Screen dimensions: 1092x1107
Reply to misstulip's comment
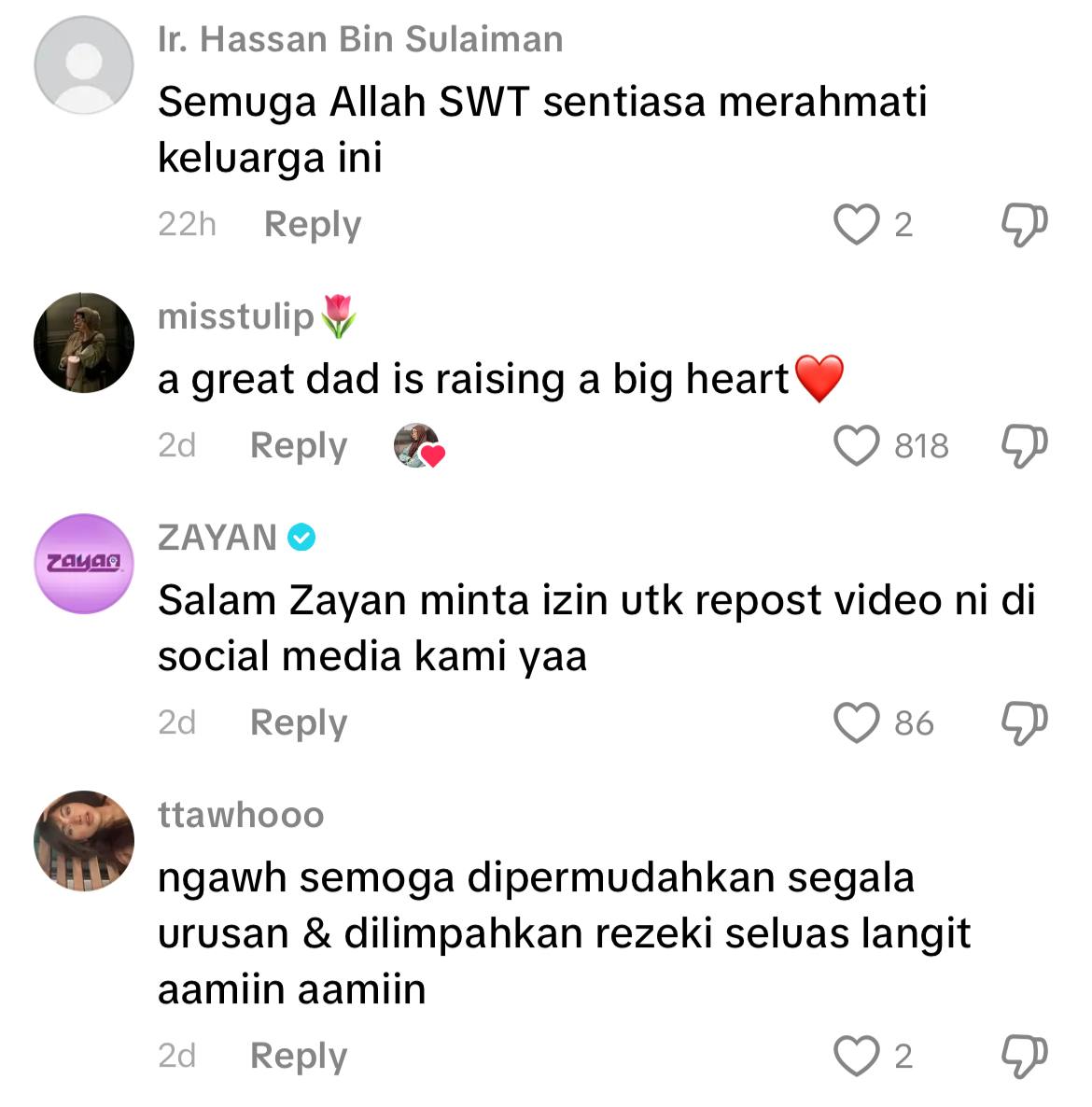[299, 446]
